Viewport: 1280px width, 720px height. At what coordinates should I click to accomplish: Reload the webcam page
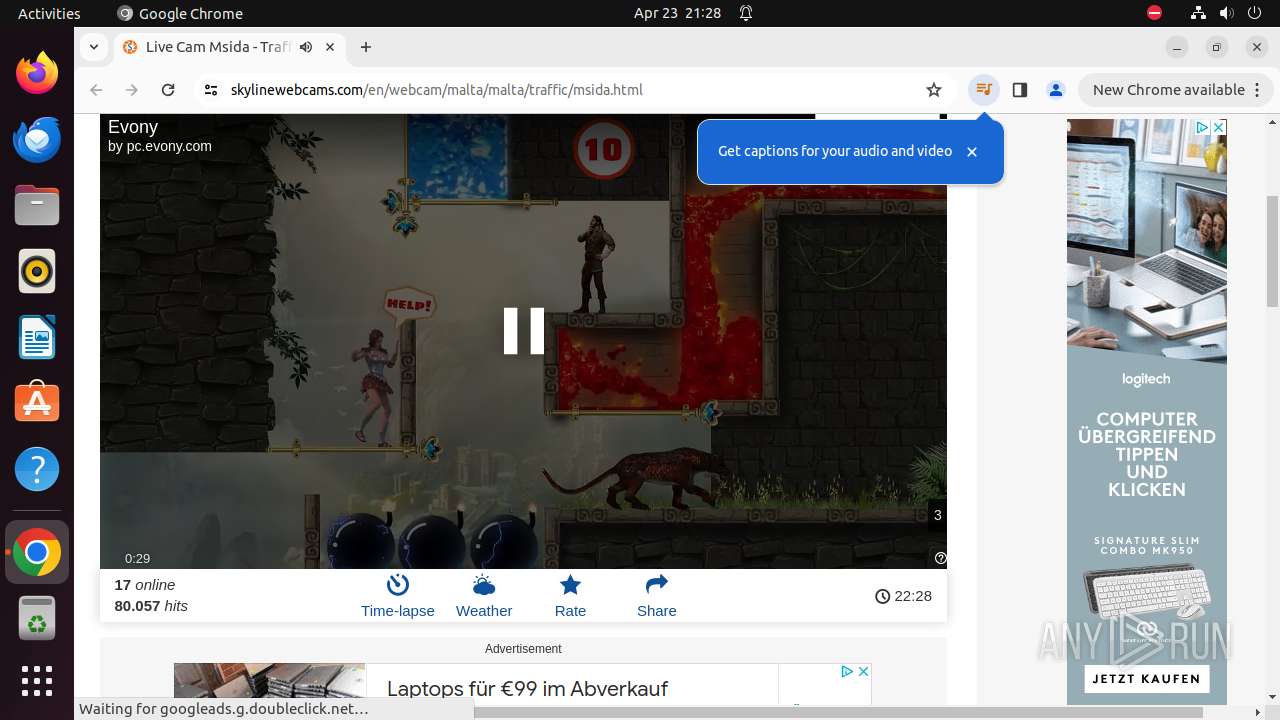coord(168,90)
